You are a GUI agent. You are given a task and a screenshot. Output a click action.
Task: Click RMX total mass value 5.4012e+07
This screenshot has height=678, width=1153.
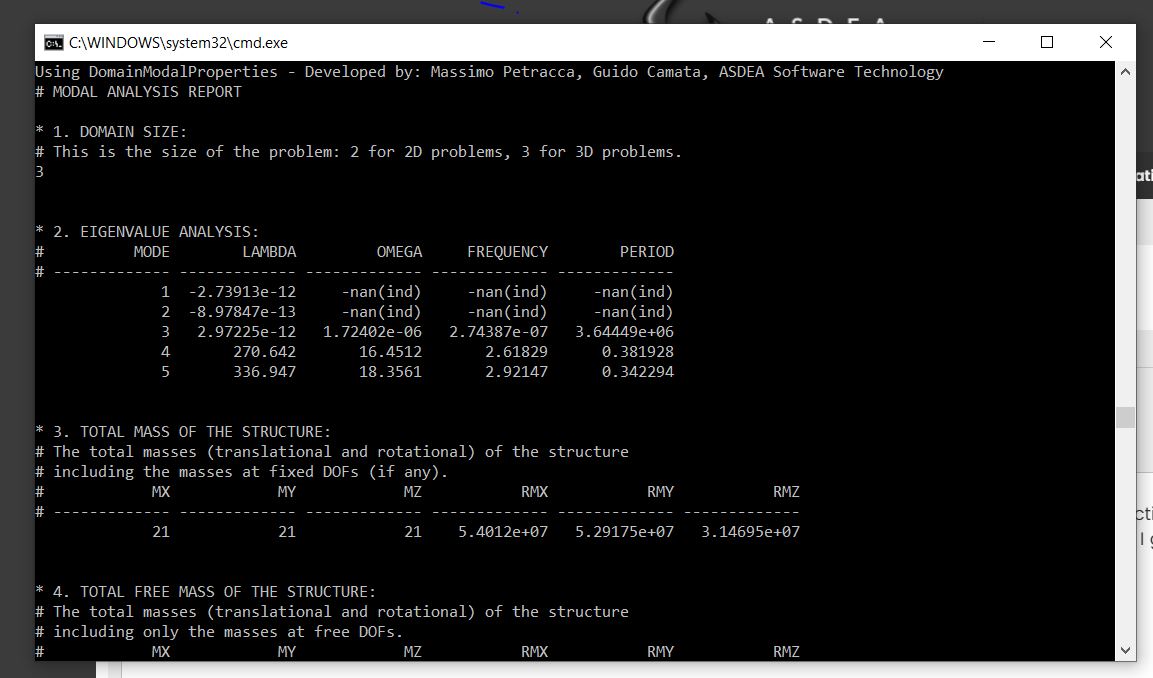503,532
